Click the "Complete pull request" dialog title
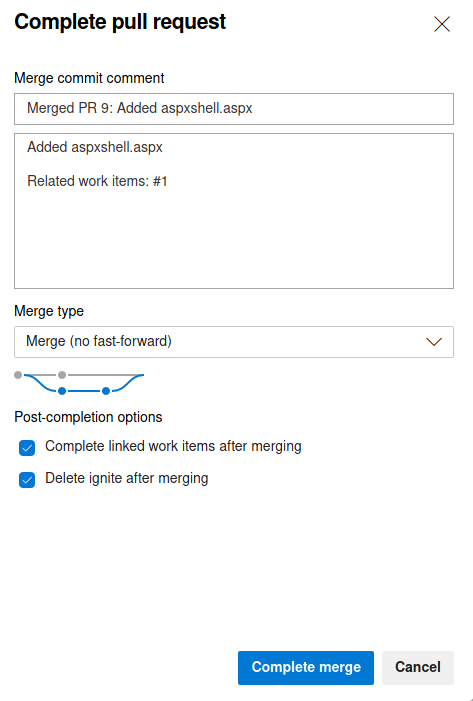This screenshot has height=701, width=473. click(x=120, y=22)
